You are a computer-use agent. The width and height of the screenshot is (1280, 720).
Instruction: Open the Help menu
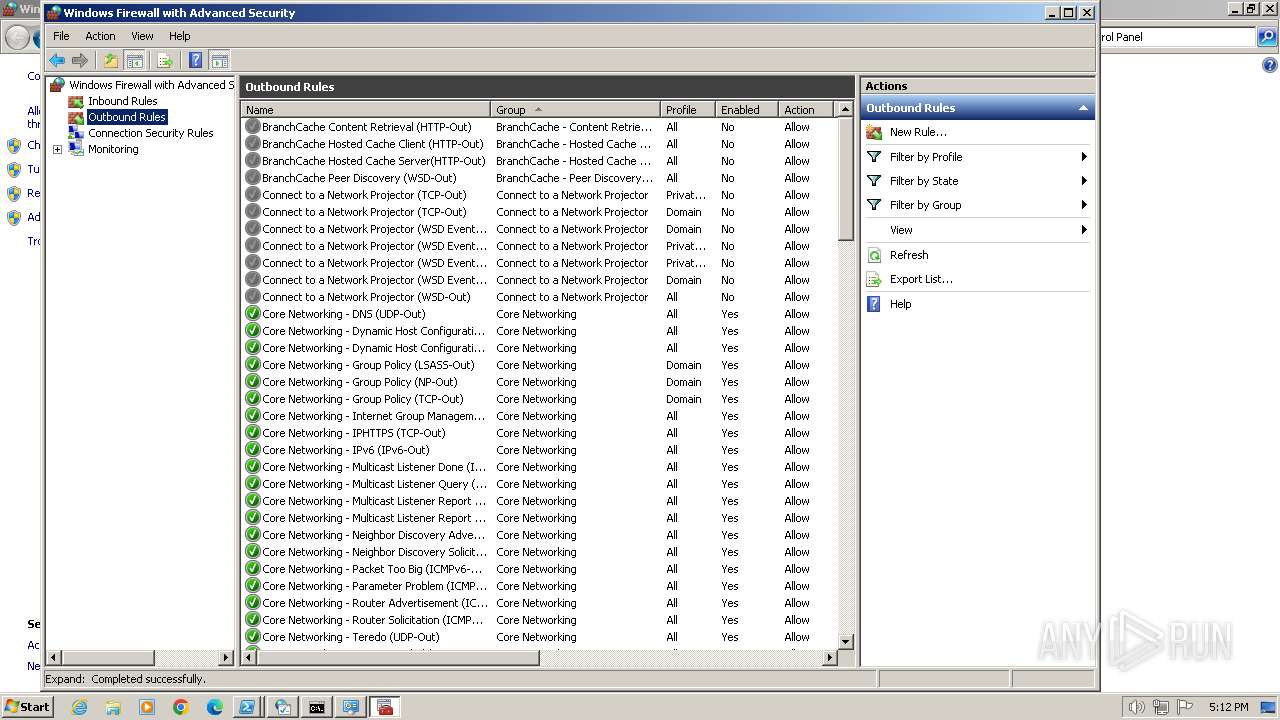click(179, 36)
